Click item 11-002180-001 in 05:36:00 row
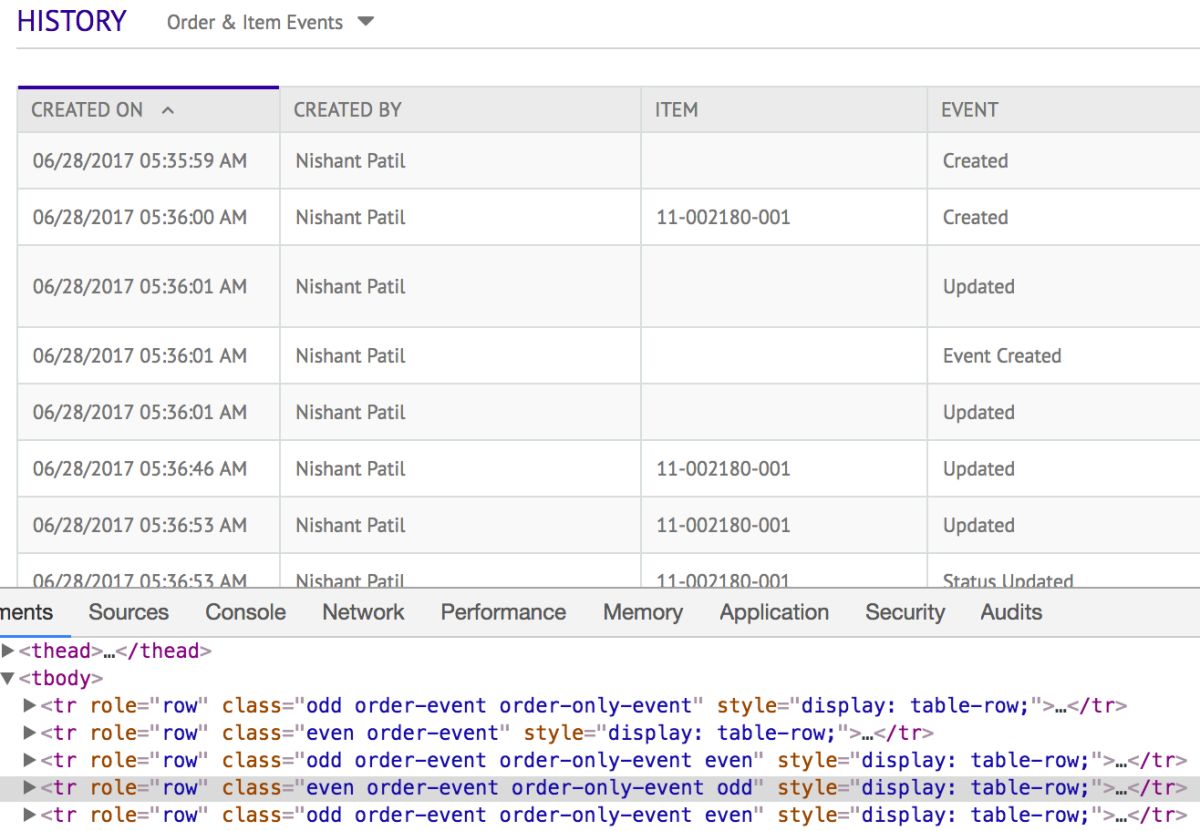This screenshot has height=831, width=1200. click(x=723, y=217)
